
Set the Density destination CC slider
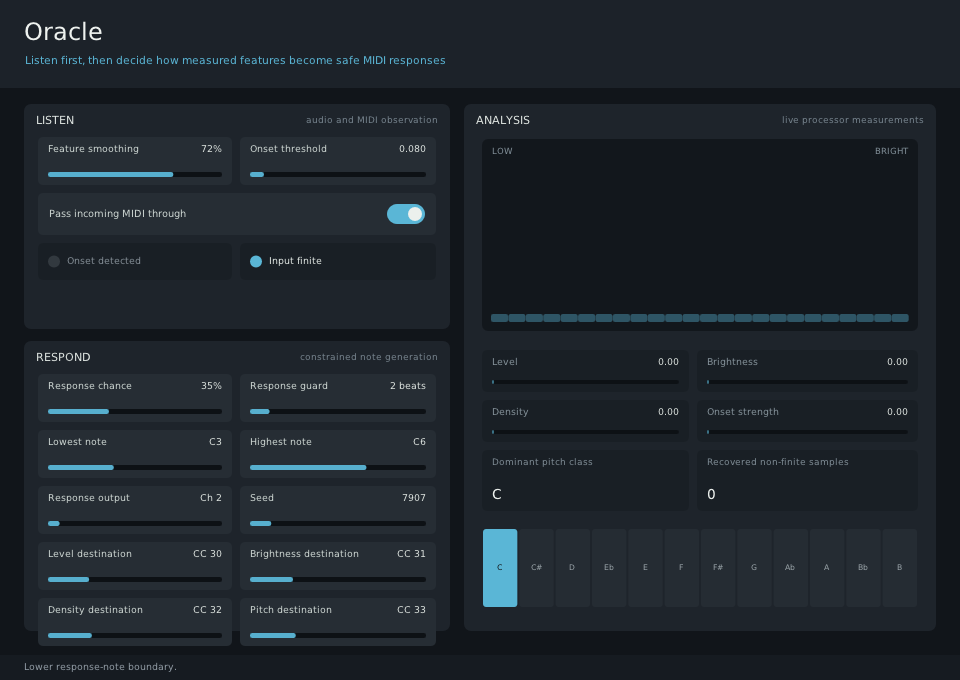135,635
